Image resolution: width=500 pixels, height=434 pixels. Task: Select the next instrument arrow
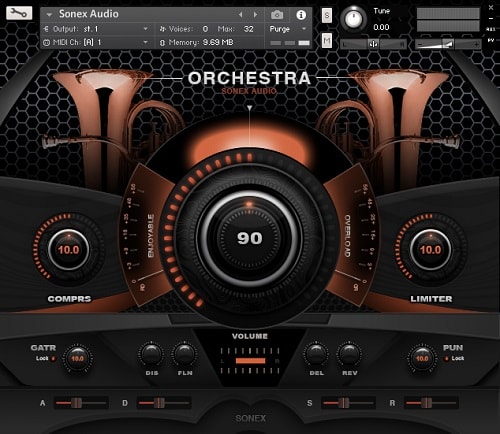[x=255, y=15]
